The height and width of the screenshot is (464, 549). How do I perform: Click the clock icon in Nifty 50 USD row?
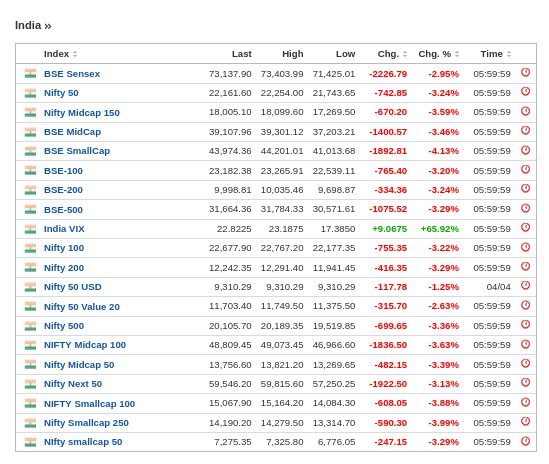tap(525, 285)
